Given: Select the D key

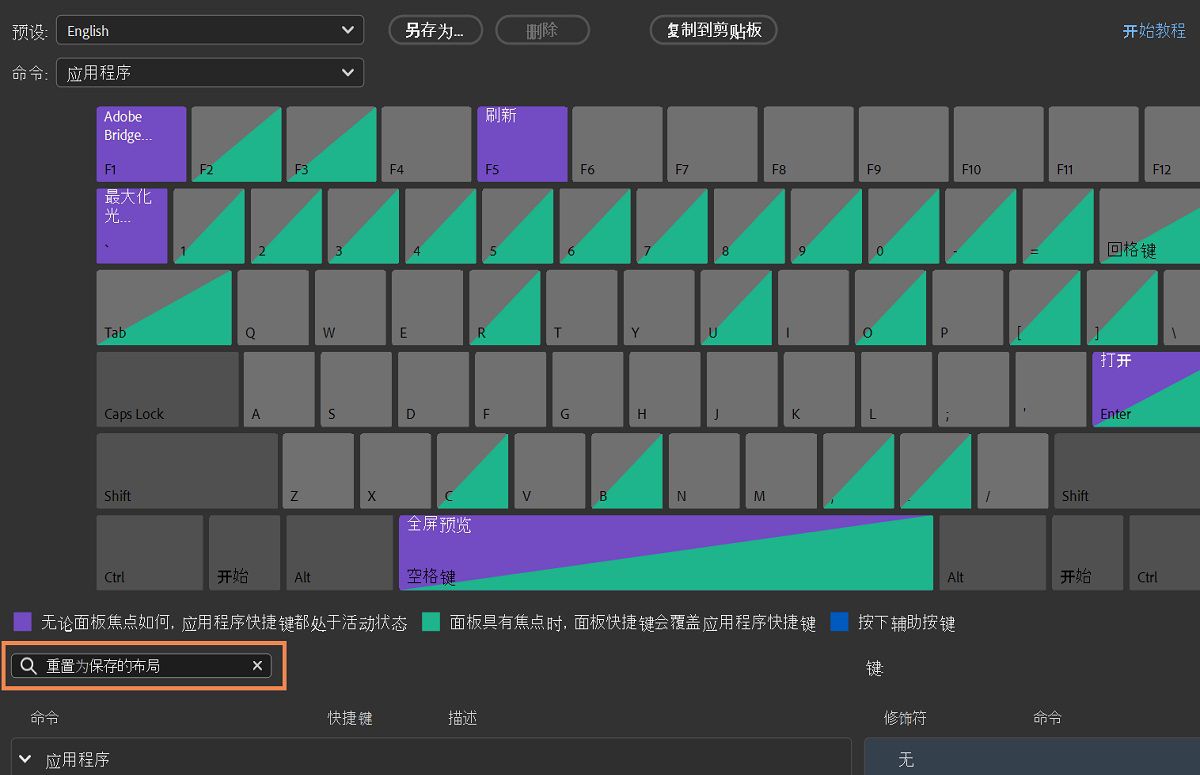Looking at the screenshot, I should 433,389.
